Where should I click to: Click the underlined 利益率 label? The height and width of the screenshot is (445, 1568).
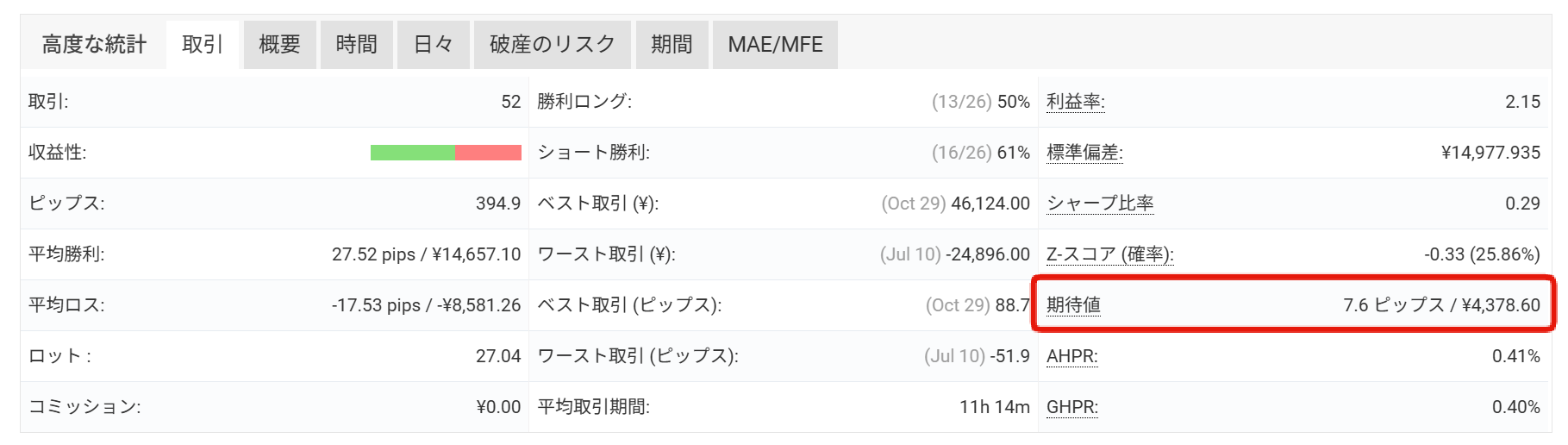click(1075, 102)
